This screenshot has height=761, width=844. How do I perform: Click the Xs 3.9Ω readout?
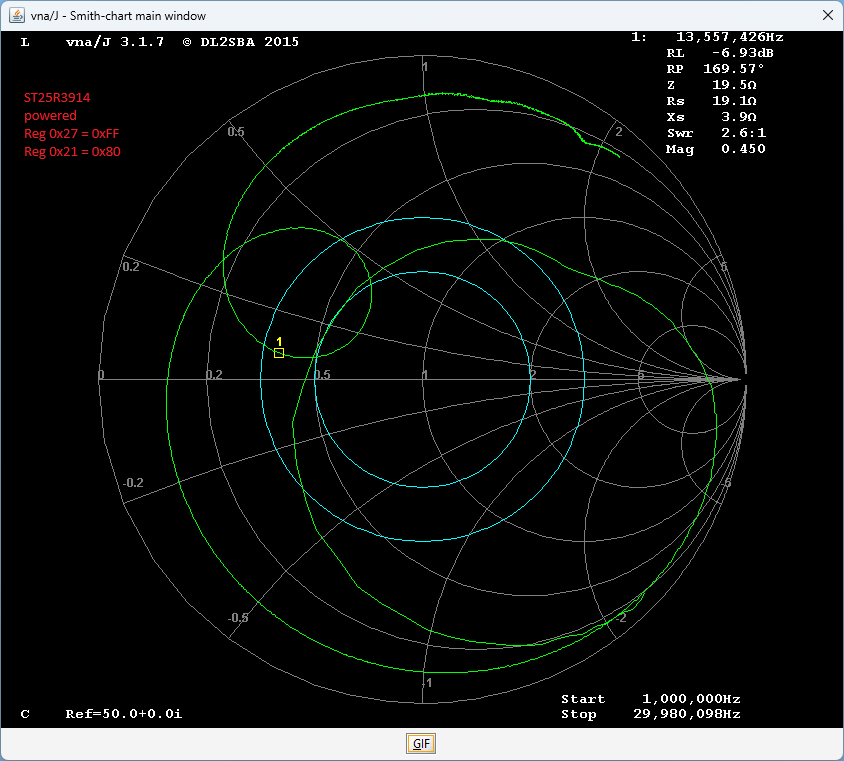tap(712, 117)
